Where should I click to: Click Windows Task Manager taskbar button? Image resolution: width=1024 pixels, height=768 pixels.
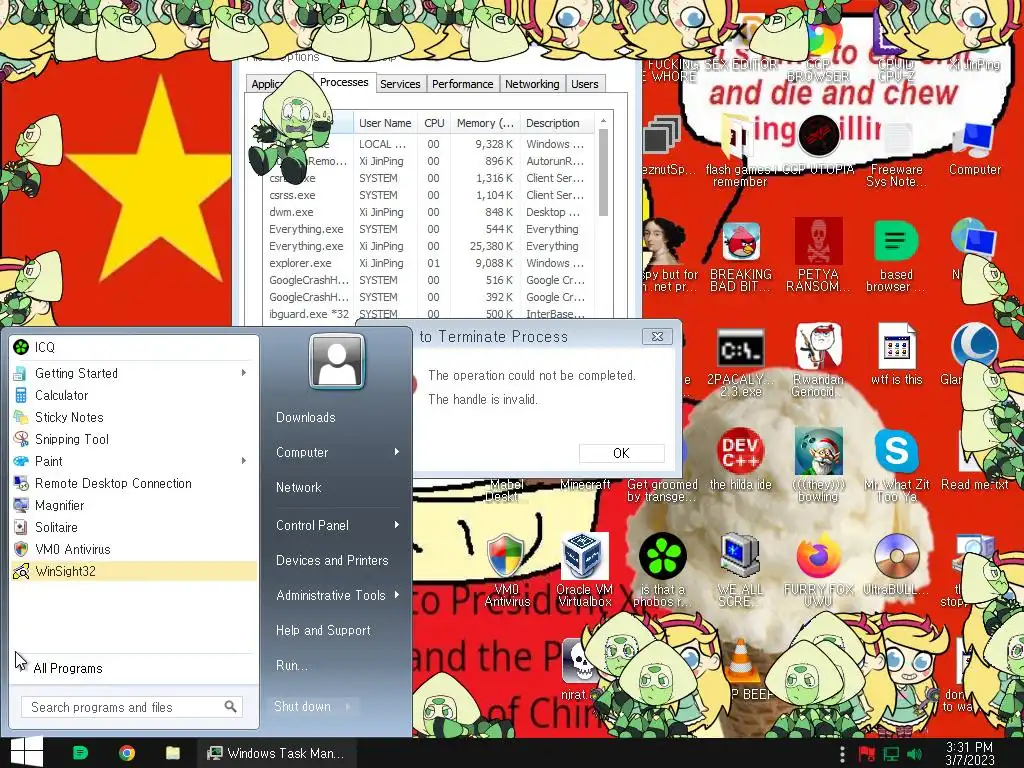[278, 753]
